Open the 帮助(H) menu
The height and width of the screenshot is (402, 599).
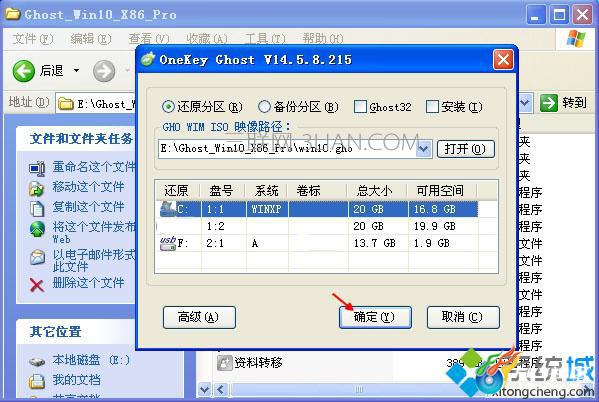coord(323,39)
